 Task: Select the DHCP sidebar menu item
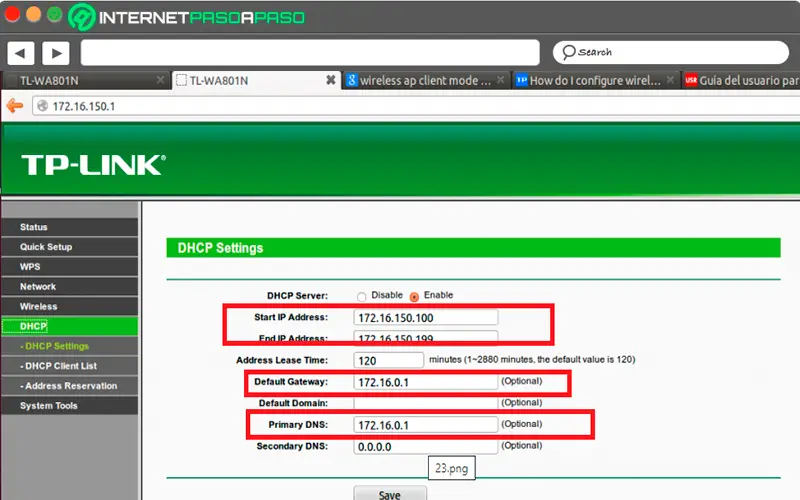click(x=70, y=326)
